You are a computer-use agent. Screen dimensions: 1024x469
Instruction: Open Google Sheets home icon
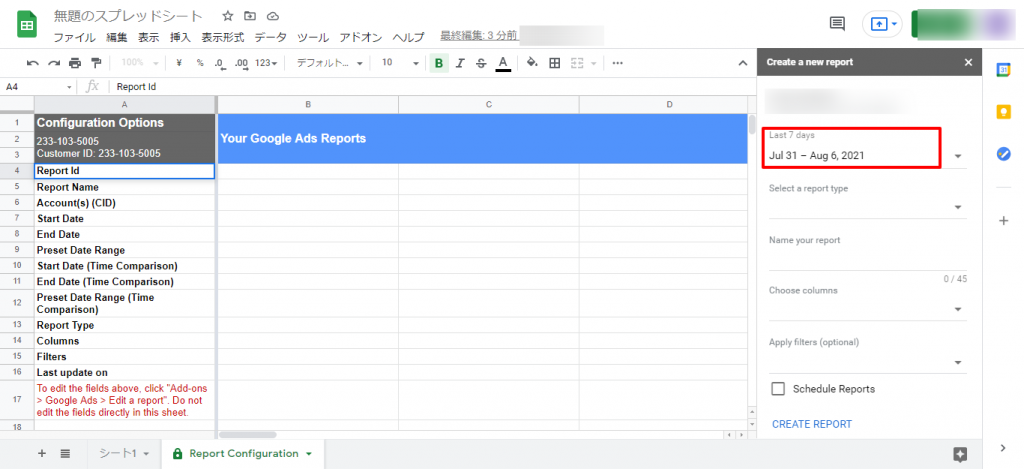coord(27,25)
